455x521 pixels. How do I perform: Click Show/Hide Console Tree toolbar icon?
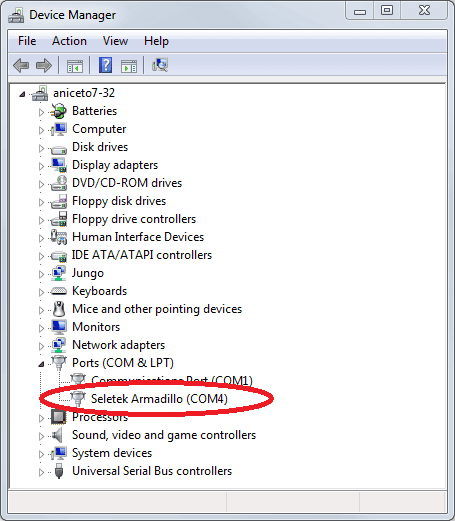75,66
